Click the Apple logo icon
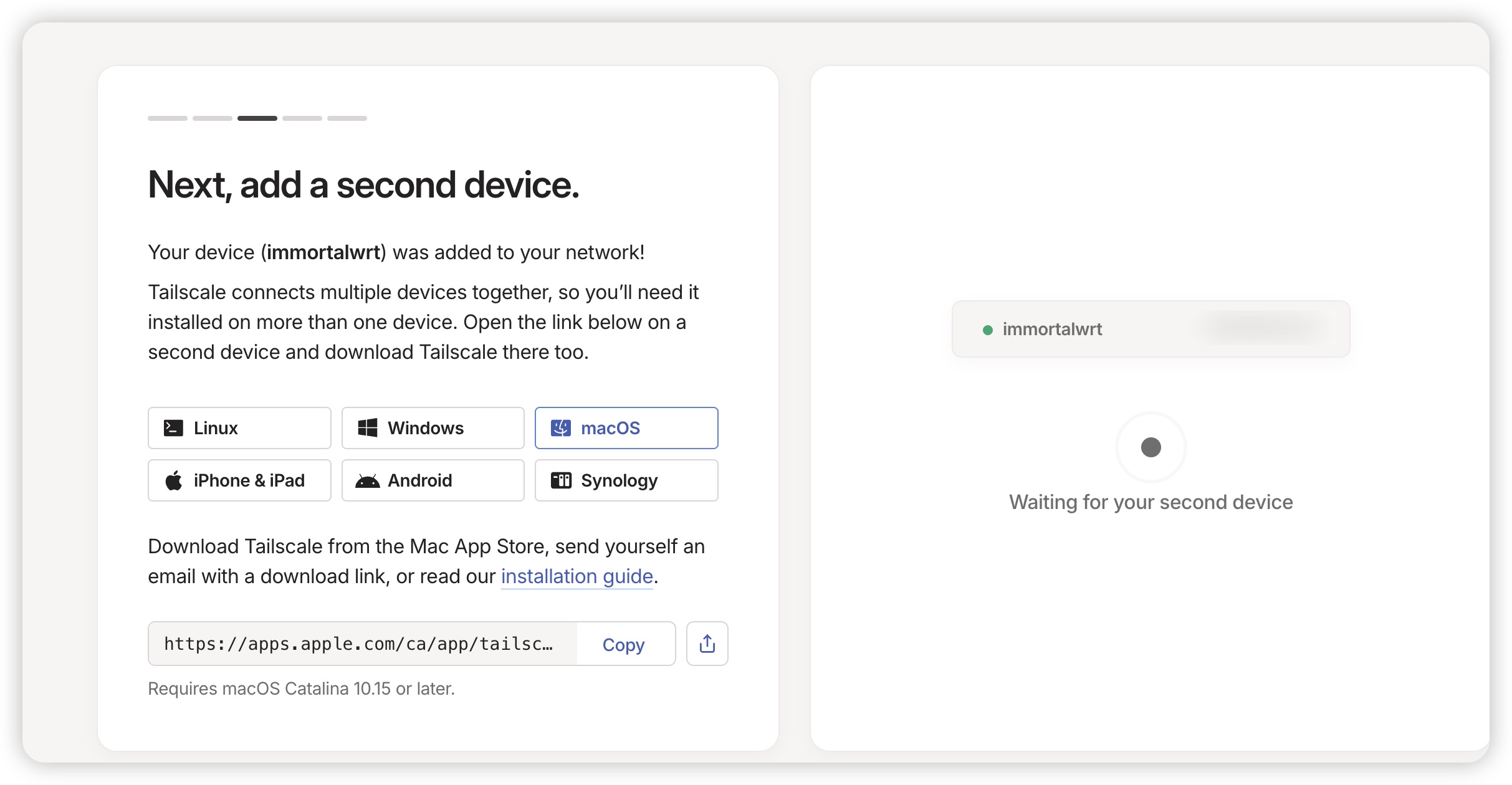Screen dimensions: 1512x785 [174, 480]
